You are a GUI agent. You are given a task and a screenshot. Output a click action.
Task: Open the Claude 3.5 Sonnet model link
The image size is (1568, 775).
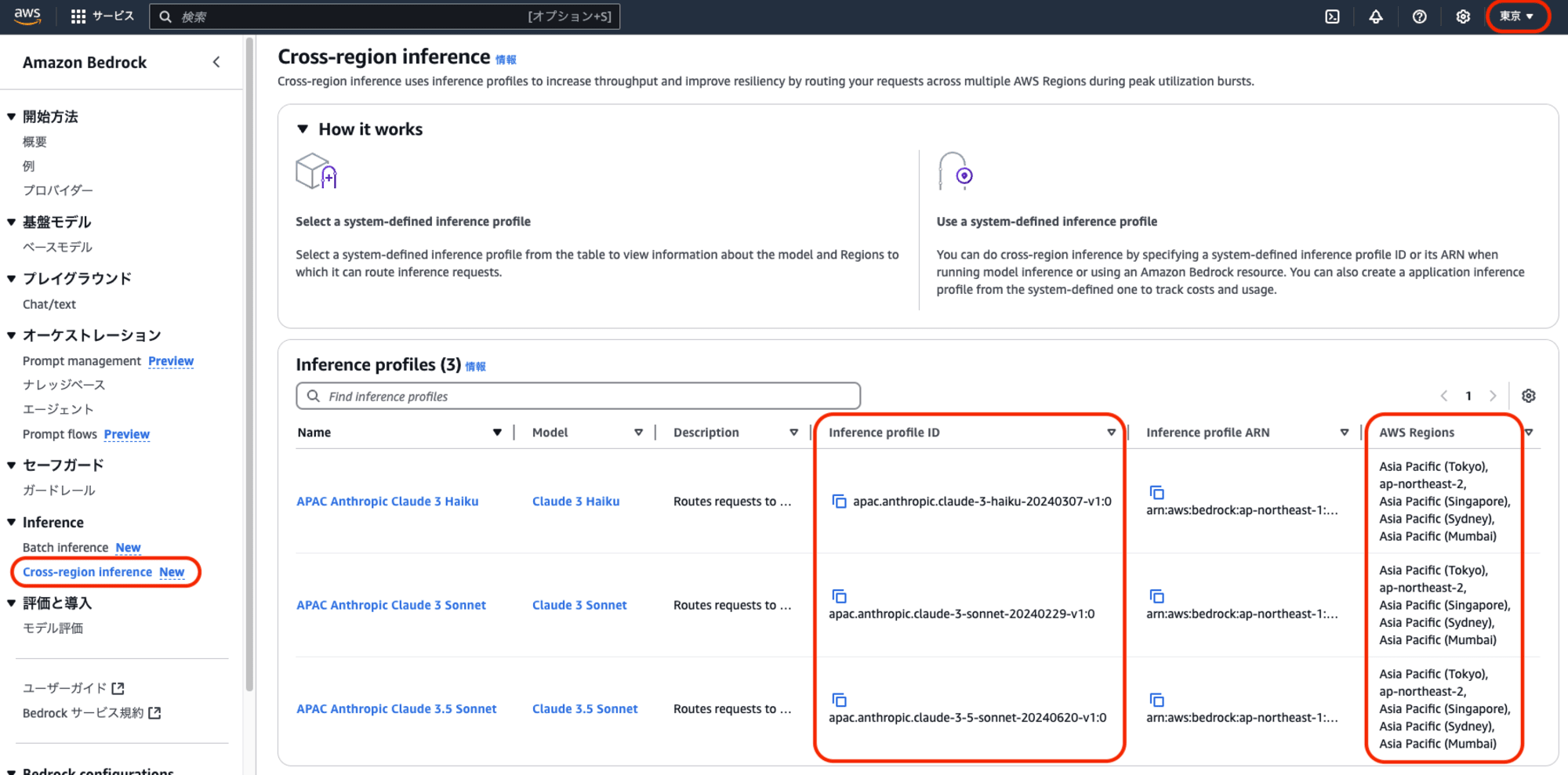coord(585,709)
